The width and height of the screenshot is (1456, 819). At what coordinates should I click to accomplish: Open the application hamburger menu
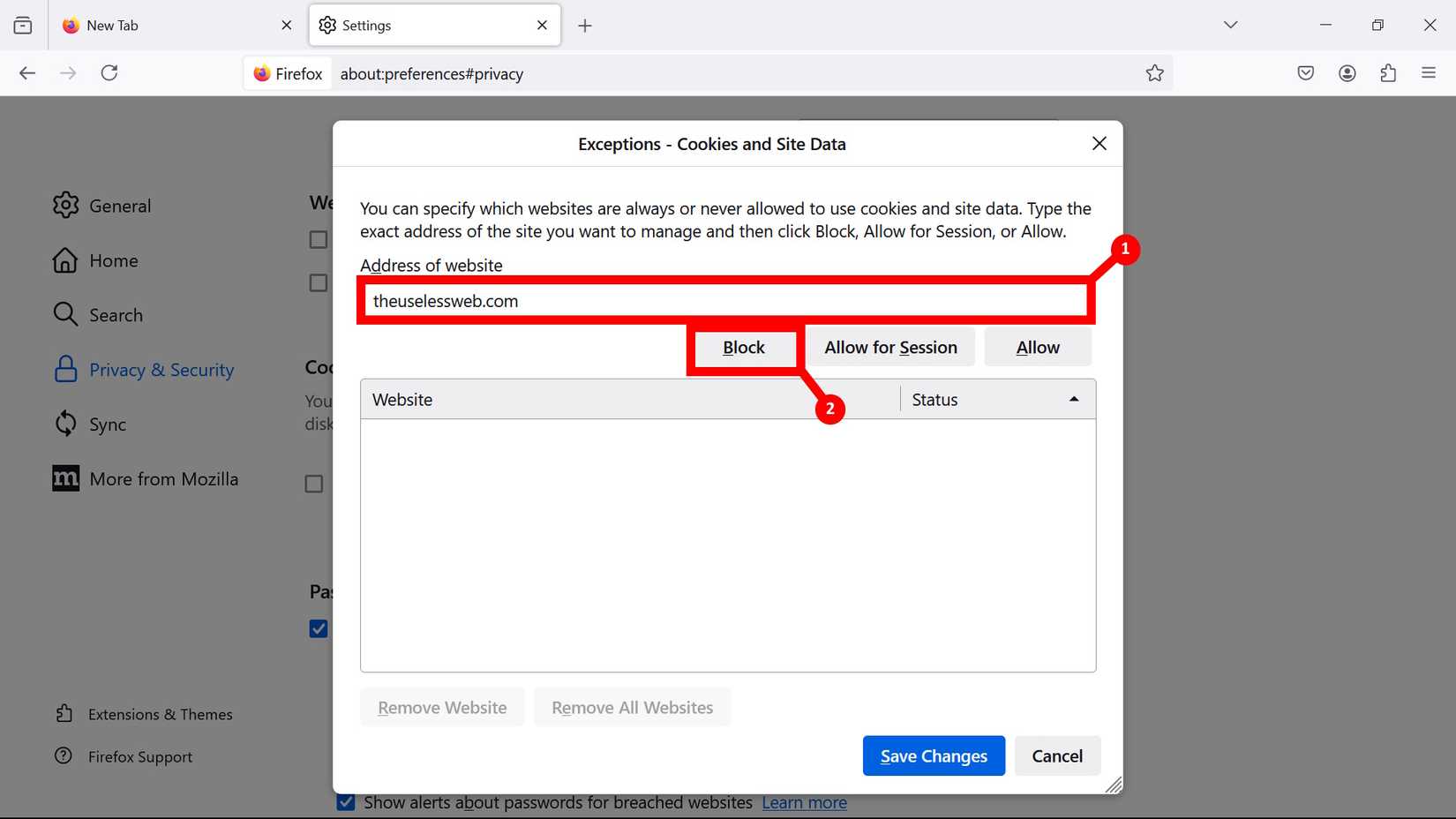click(x=1429, y=73)
